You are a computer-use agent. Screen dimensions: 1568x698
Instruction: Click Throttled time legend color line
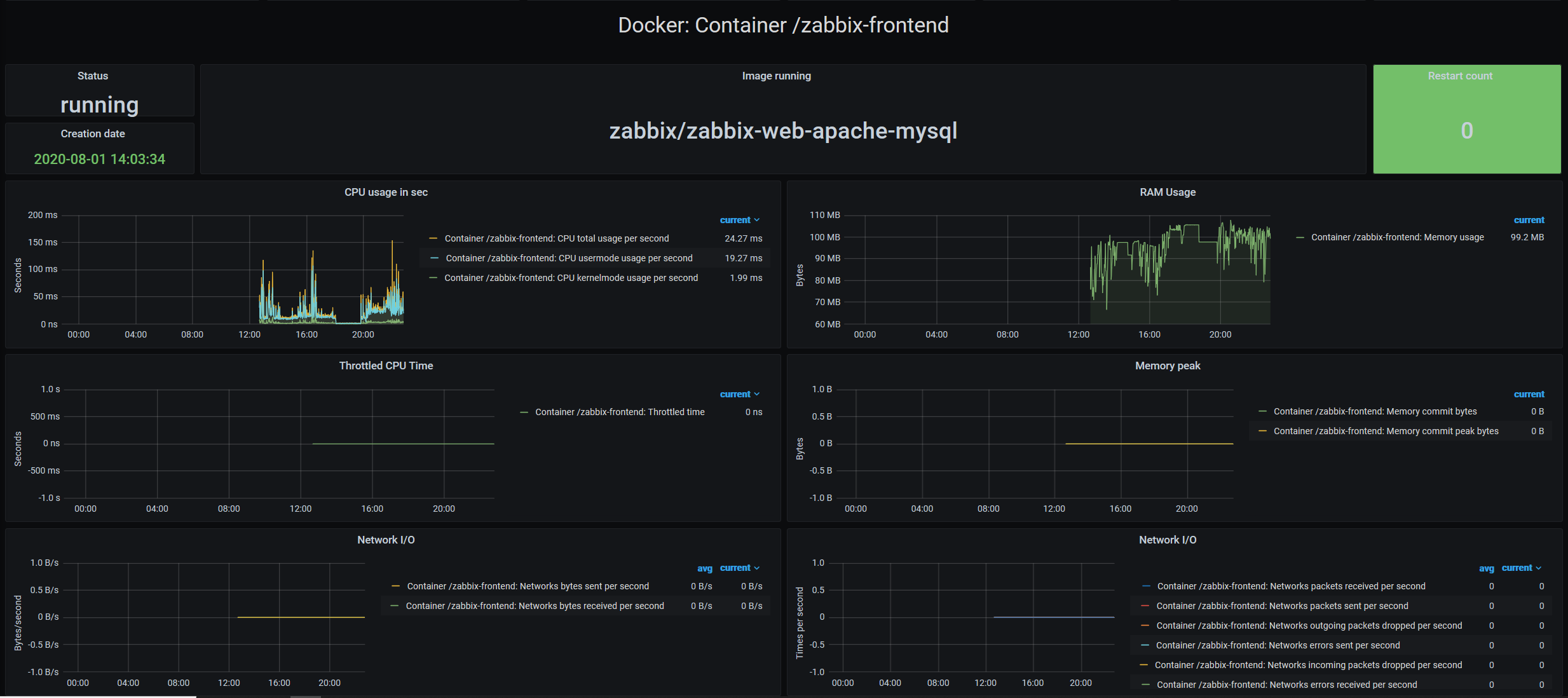[524, 412]
